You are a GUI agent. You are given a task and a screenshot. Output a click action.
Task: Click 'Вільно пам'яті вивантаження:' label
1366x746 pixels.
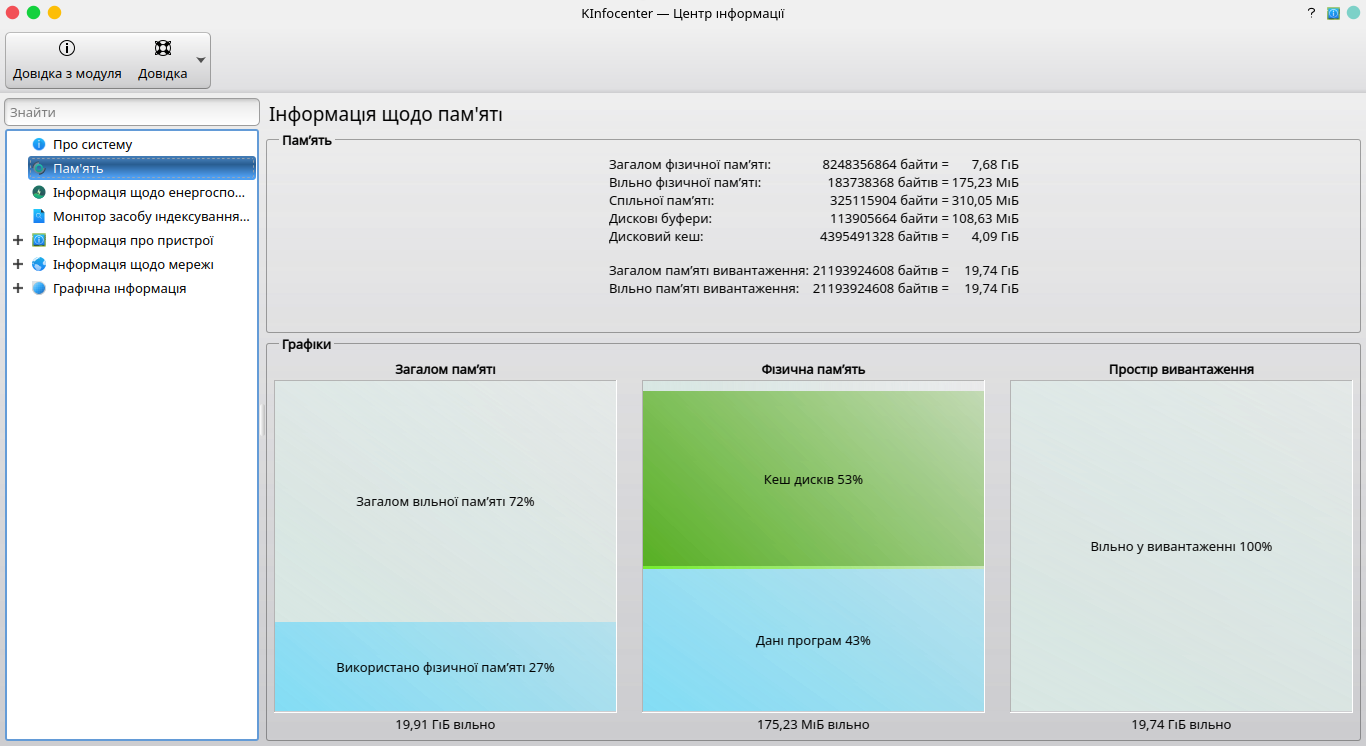coord(704,288)
